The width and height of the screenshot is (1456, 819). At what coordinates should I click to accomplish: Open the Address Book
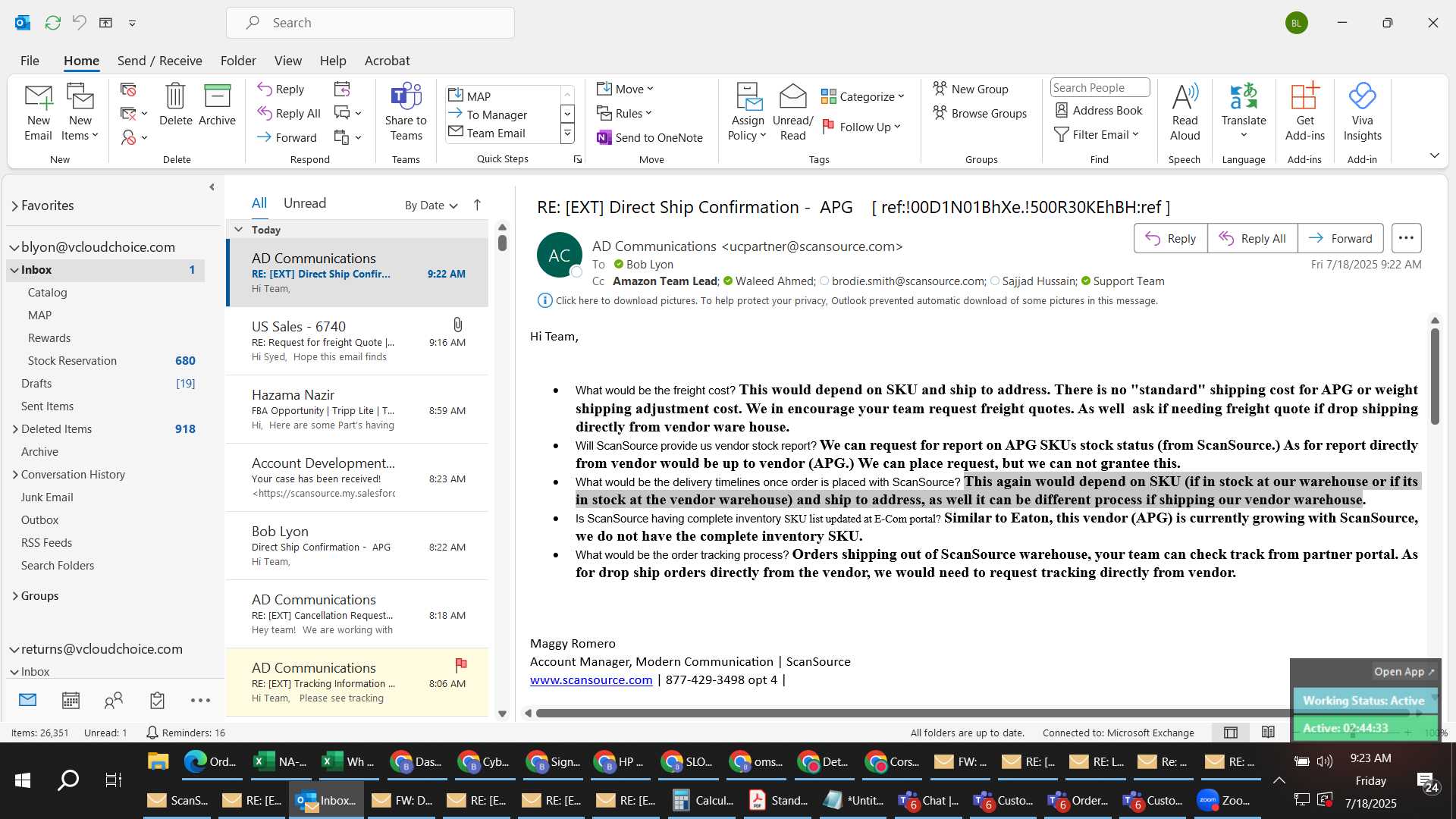click(x=1098, y=110)
